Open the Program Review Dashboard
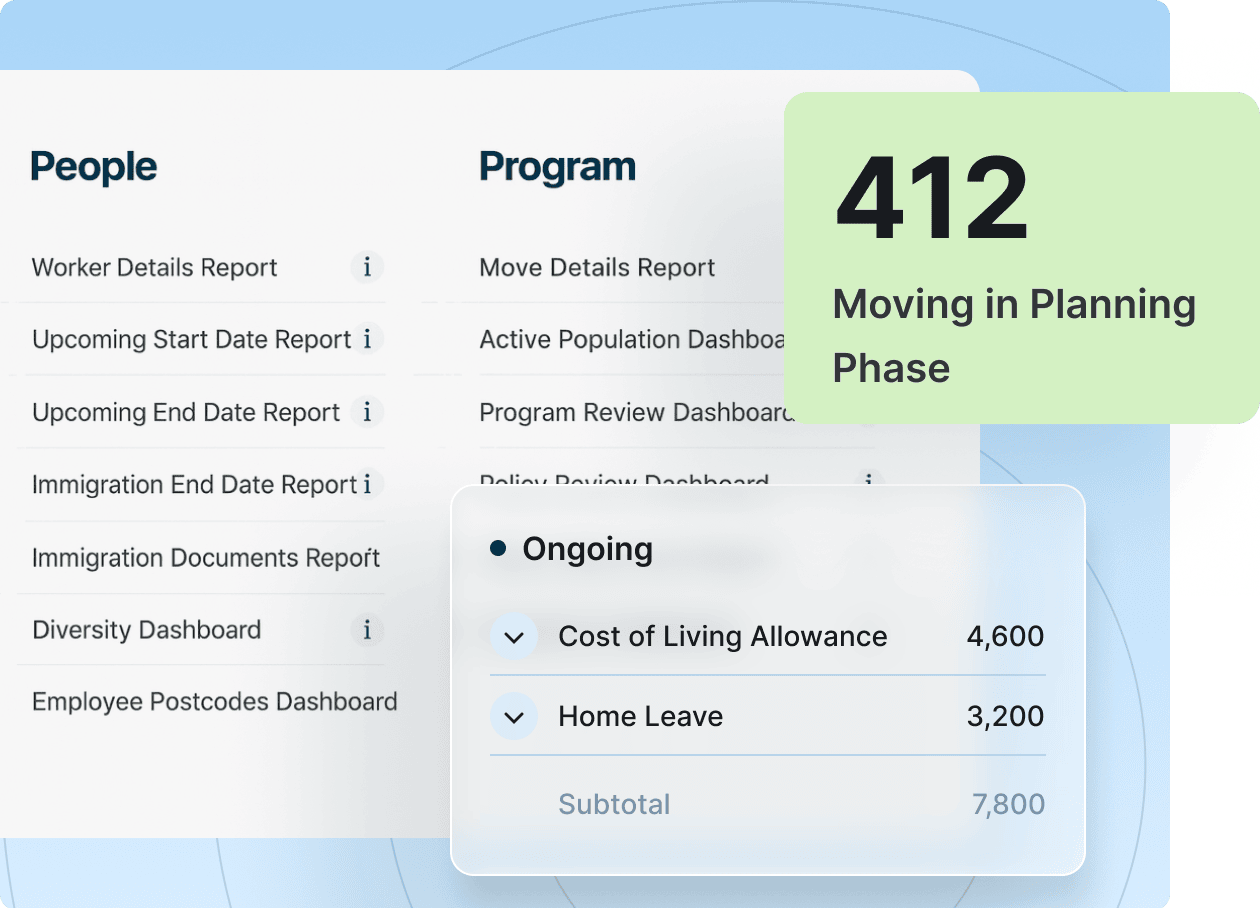The image size is (1260, 908). tap(634, 413)
